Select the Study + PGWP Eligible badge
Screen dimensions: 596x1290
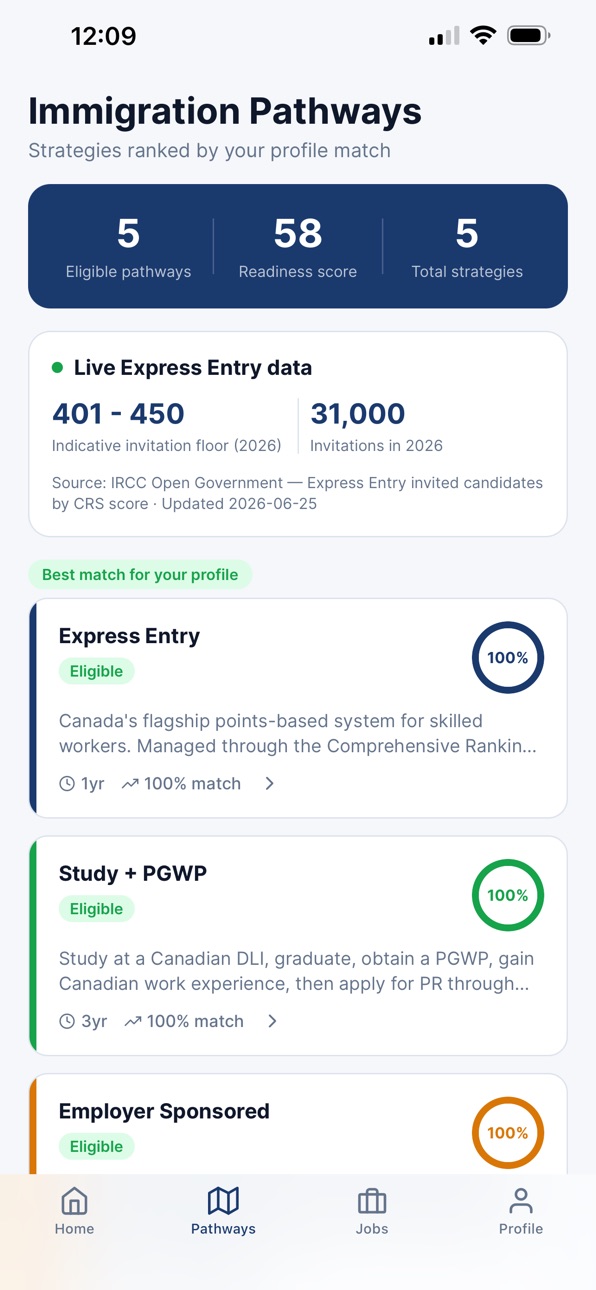click(x=96, y=909)
